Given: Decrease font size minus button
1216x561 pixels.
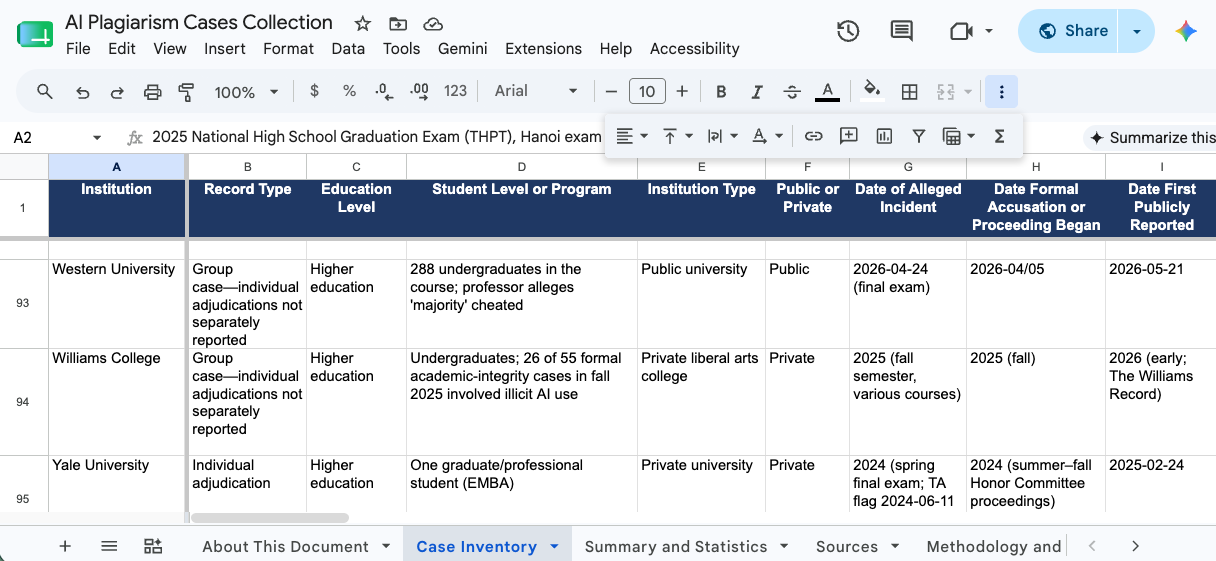Looking at the screenshot, I should (x=612, y=92).
